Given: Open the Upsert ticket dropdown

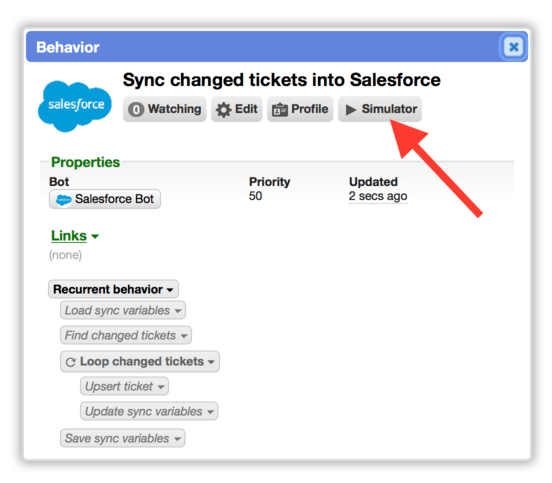Looking at the screenshot, I should coord(124,387).
